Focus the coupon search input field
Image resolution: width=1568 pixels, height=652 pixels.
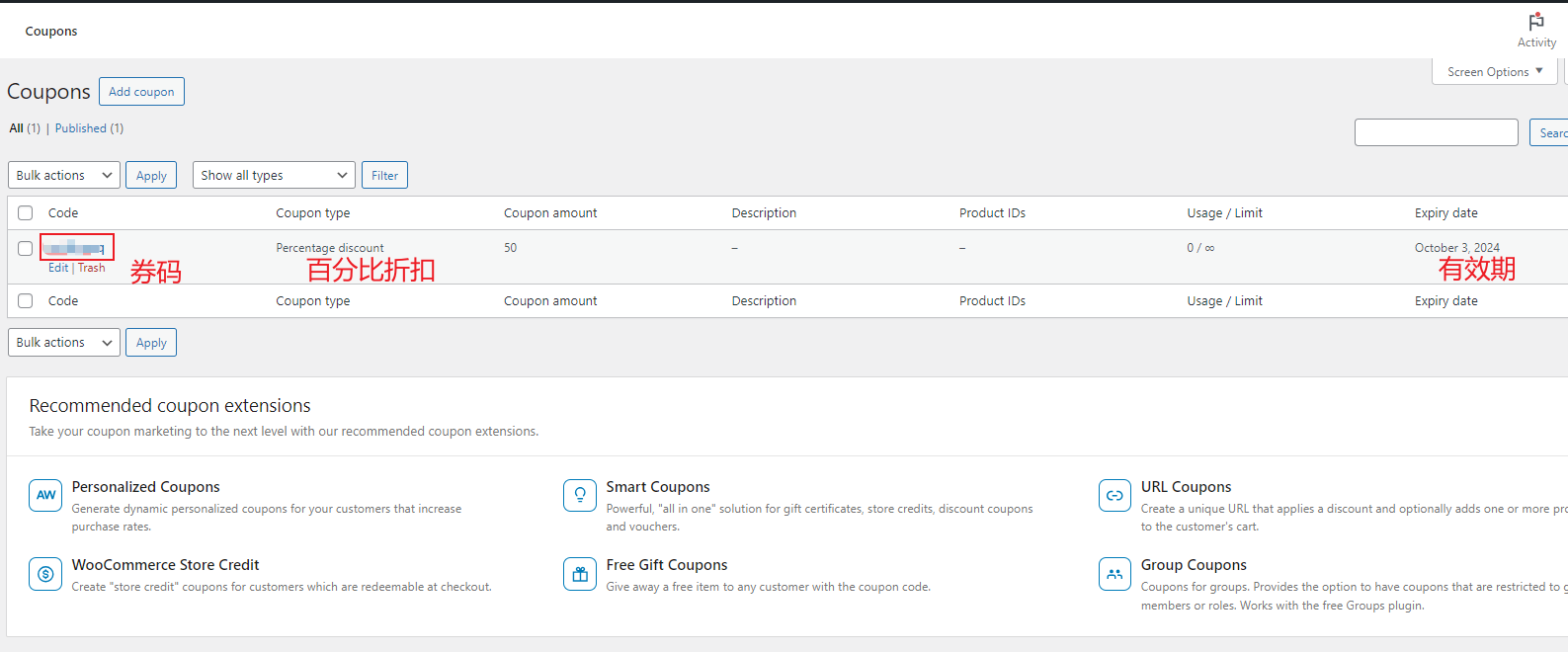point(1436,132)
